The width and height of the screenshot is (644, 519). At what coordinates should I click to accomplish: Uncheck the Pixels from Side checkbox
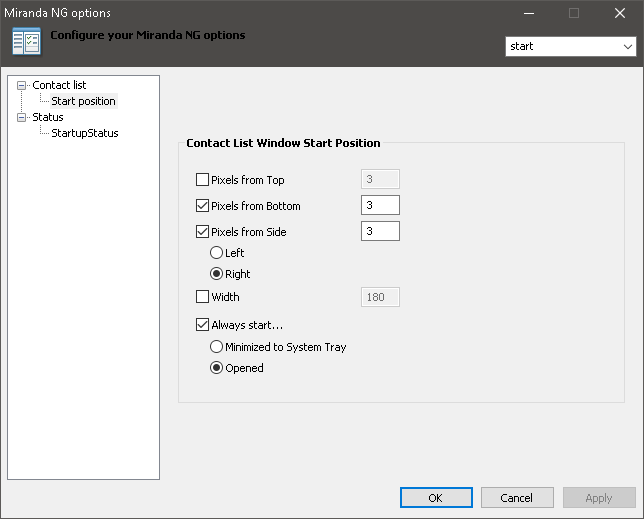[x=203, y=232]
